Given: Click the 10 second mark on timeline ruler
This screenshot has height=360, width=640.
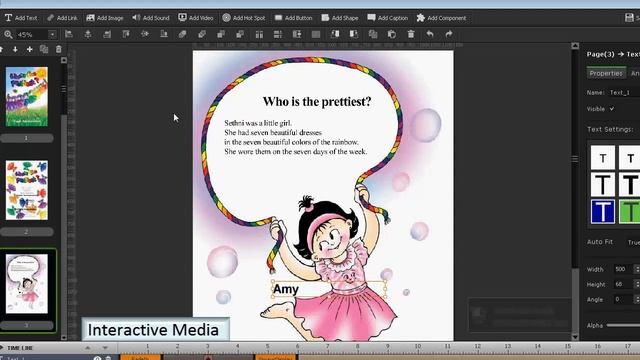Looking at the screenshot, I should point(418,347).
